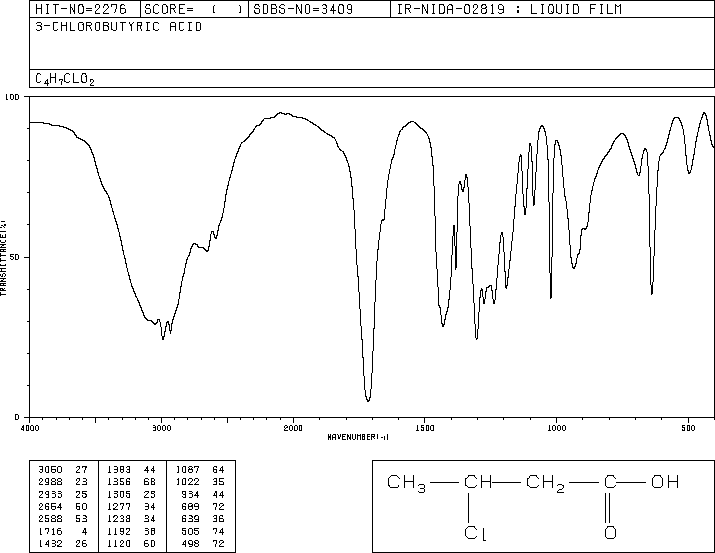Select the 1238 peak table entry
715x553 pixels.
pyautogui.click(x=119, y=519)
